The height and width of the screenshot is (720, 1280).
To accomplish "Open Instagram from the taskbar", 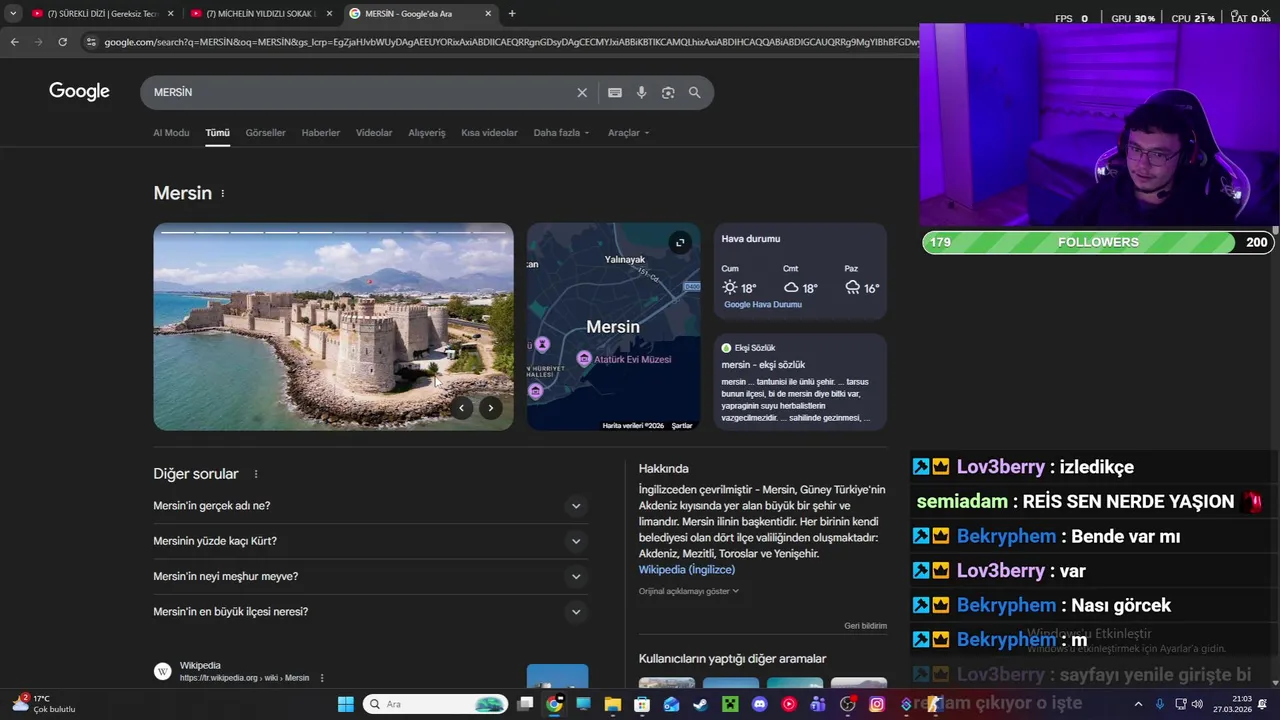I will tap(877, 704).
